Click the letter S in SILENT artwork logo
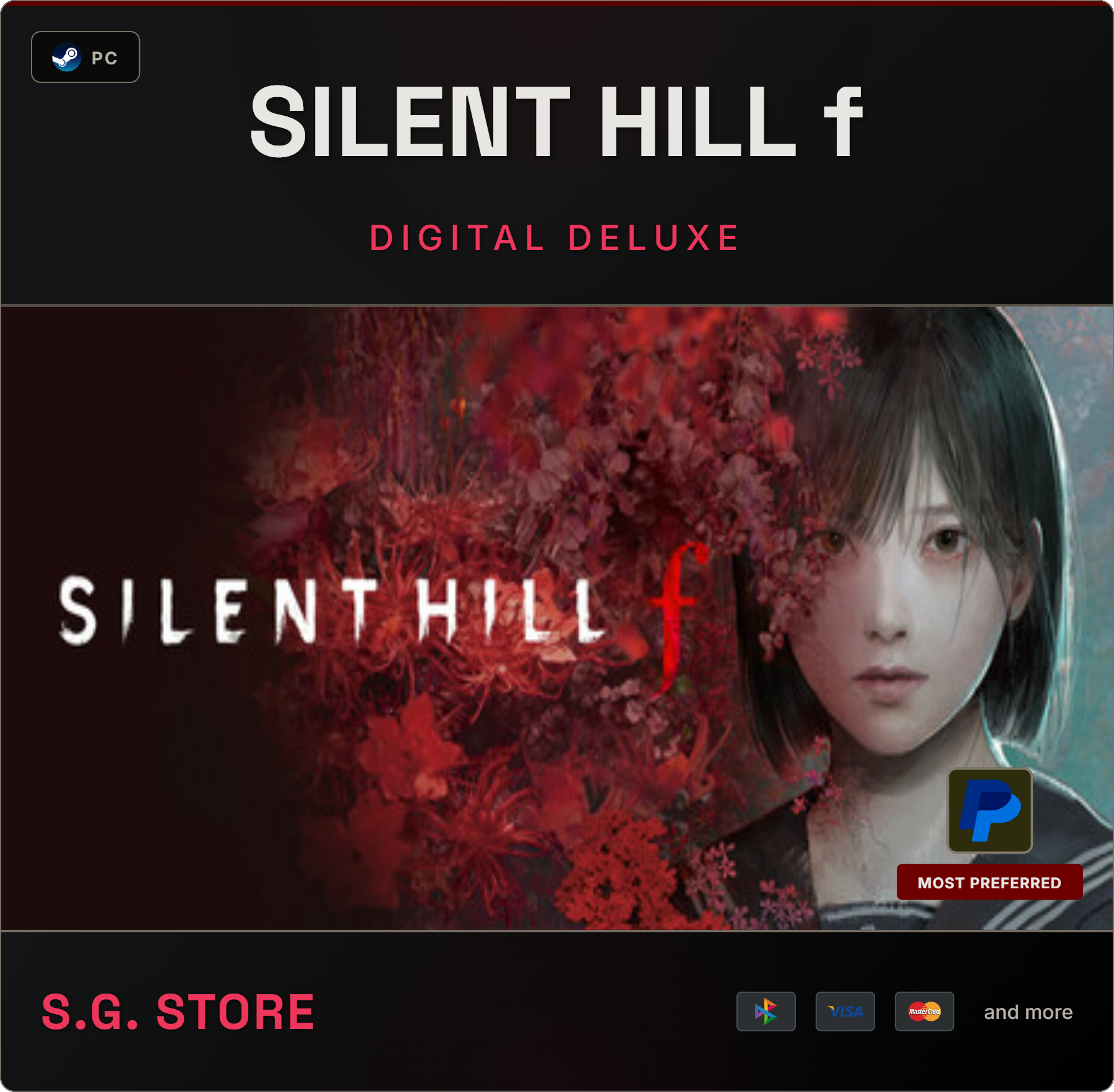The image size is (1114, 1092). (78, 611)
